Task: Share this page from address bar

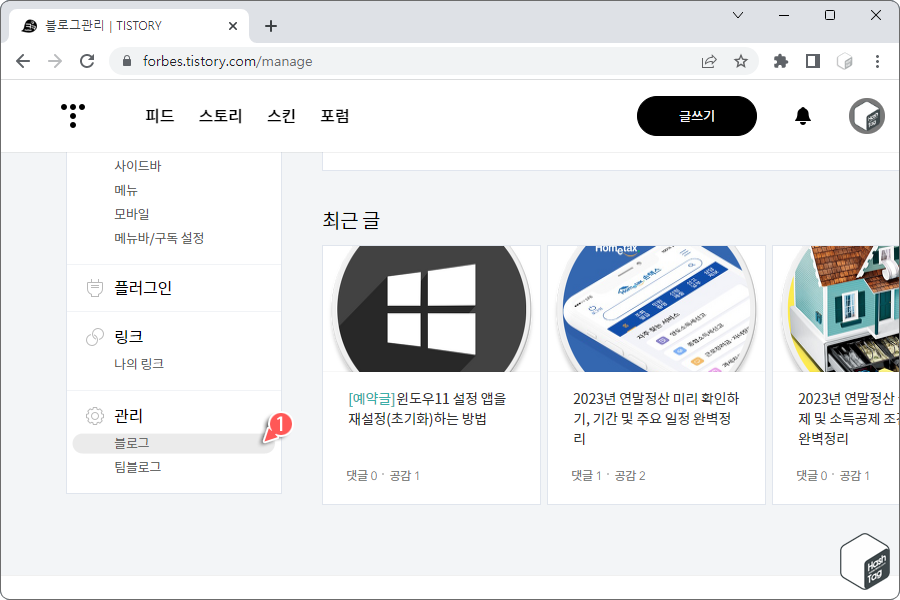Action: pyautogui.click(x=709, y=61)
